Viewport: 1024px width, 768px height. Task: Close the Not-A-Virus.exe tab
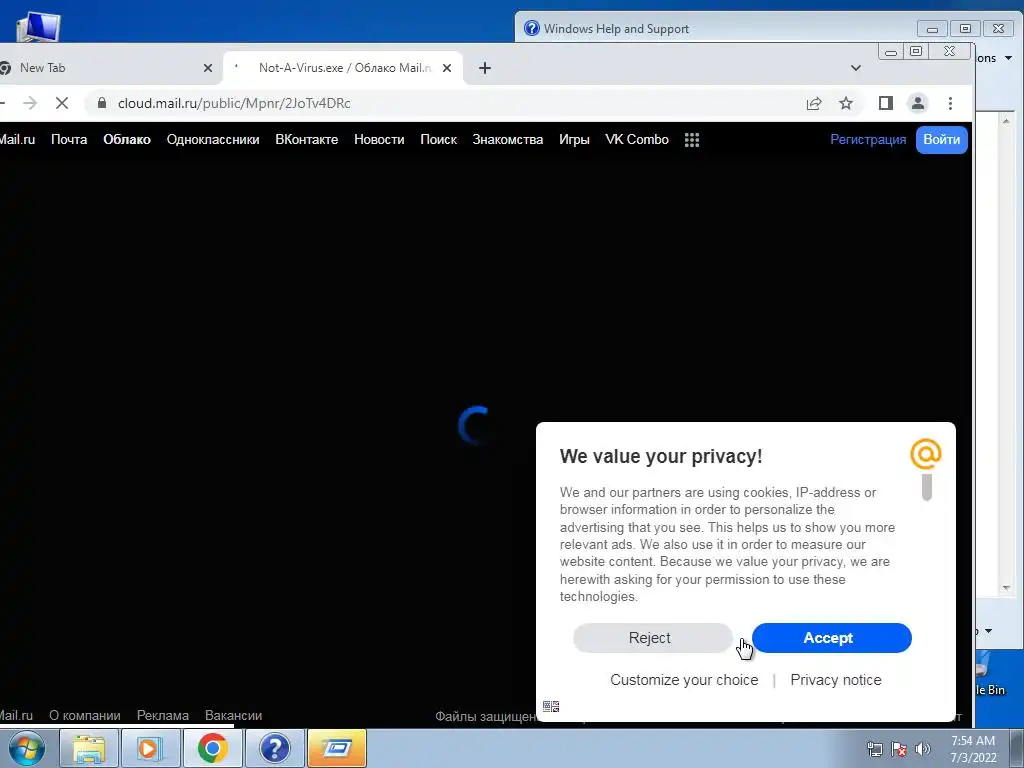(447, 68)
